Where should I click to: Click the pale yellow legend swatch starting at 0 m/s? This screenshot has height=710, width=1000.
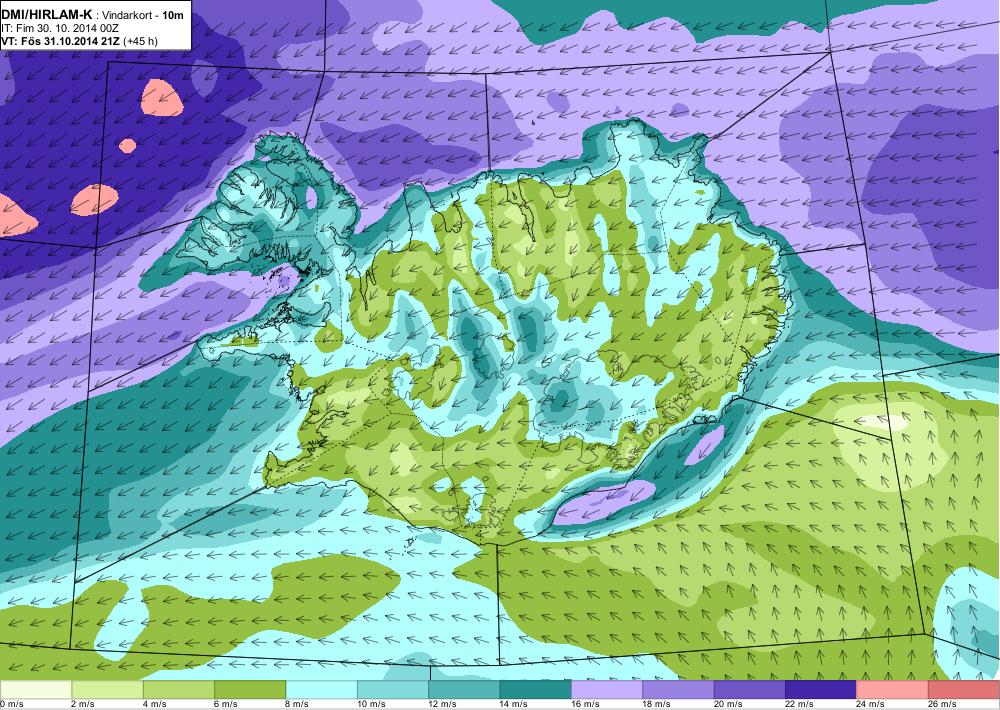pos(36,690)
